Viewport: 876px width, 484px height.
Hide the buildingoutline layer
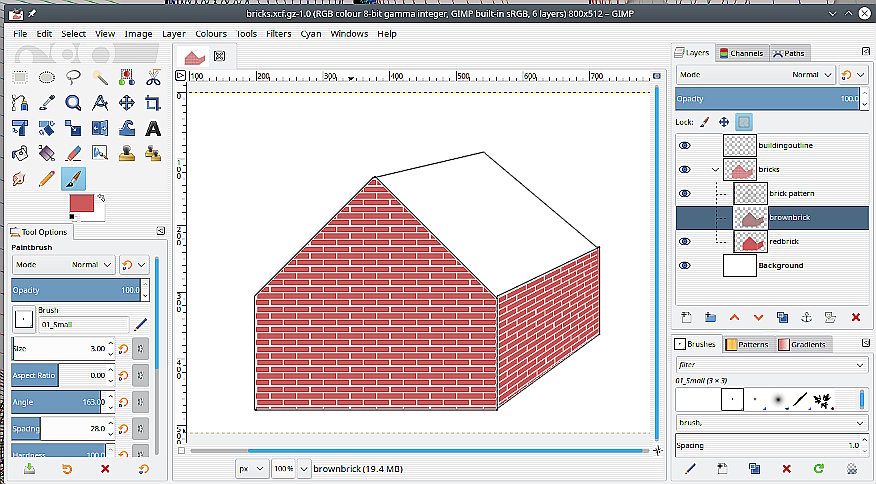pos(685,146)
